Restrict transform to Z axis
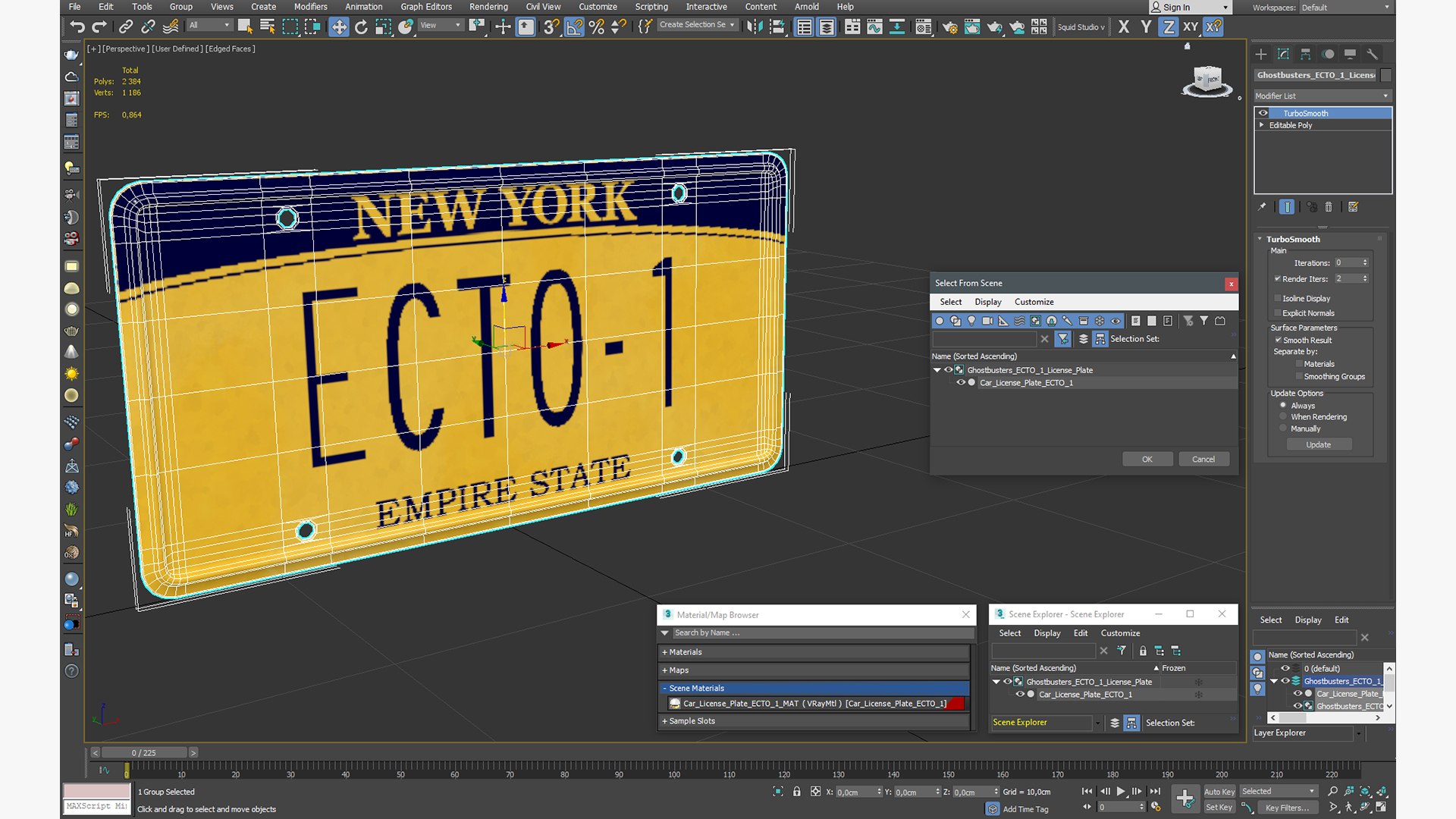This screenshot has width=1456, height=819. tap(1169, 27)
